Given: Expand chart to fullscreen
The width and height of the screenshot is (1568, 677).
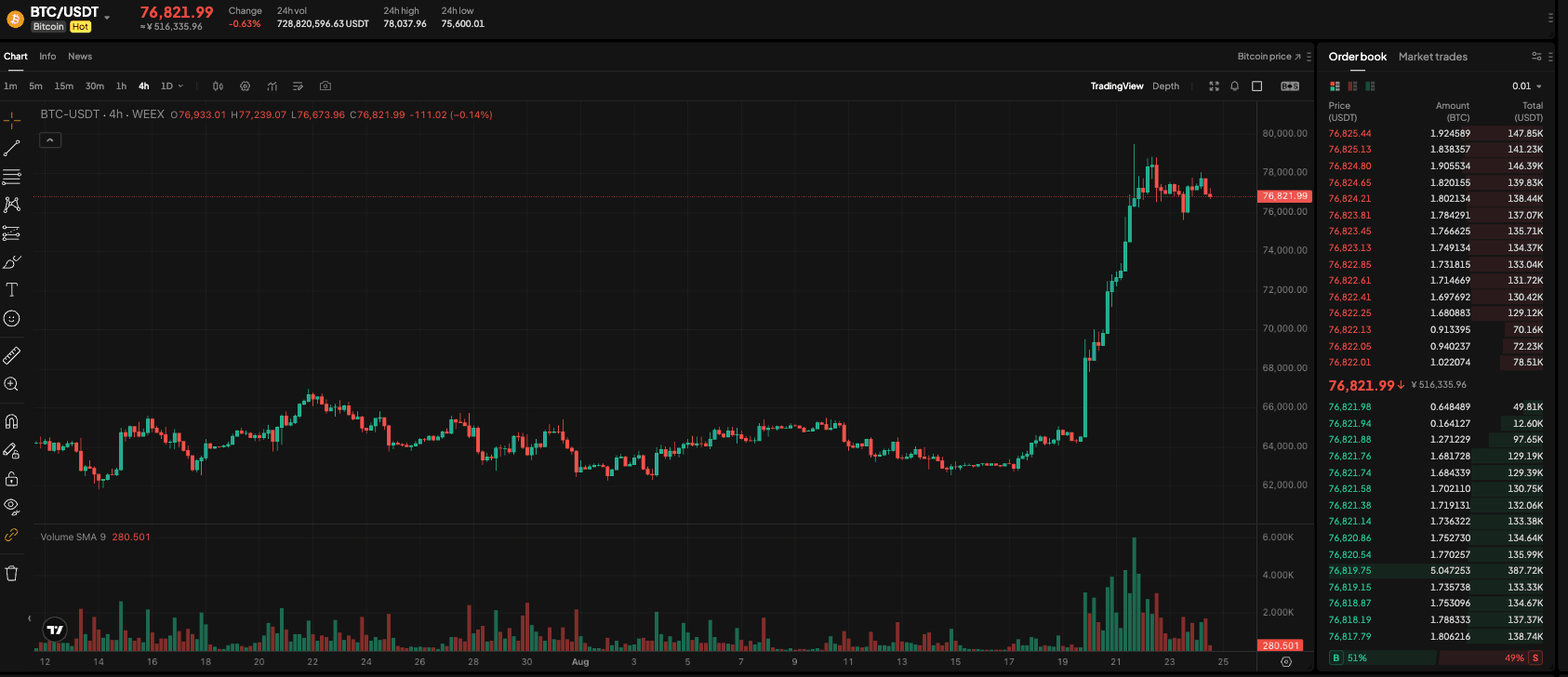Looking at the screenshot, I should tap(1214, 86).
